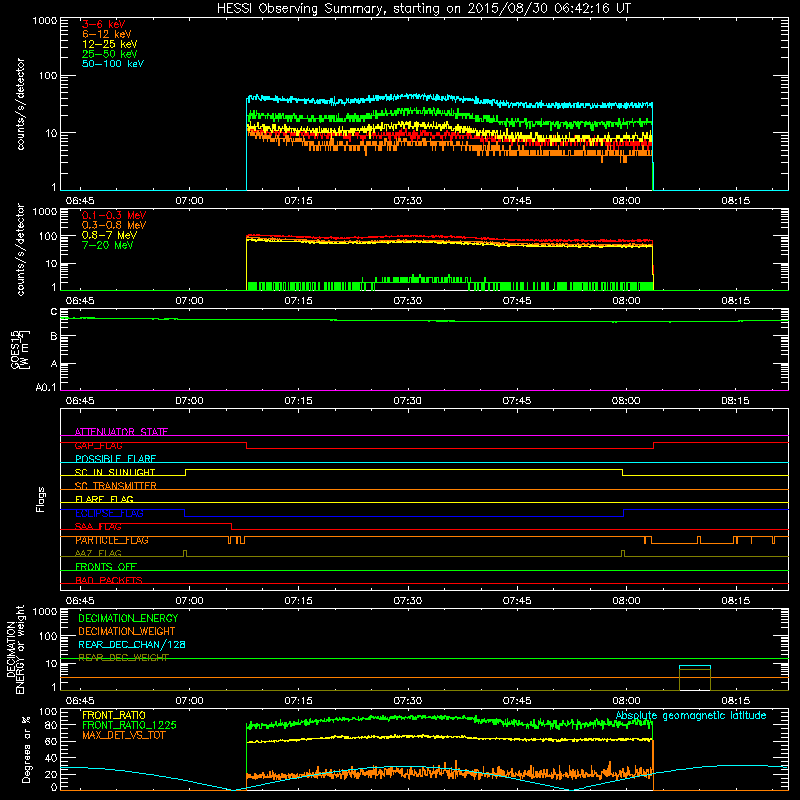Select the 25-50 keV legend label

point(110,54)
